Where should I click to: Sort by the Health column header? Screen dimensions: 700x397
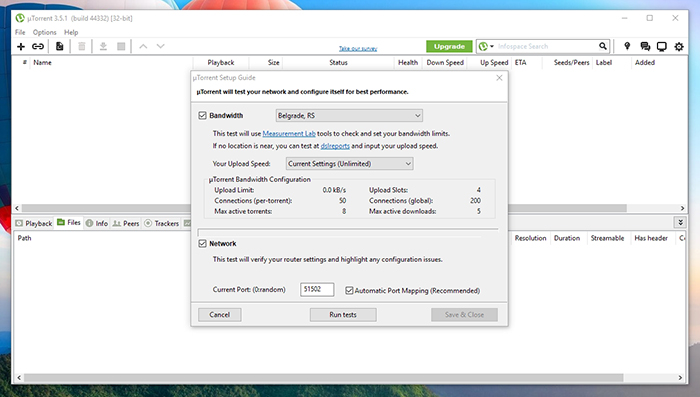pyautogui.click(x=408, y=63)
